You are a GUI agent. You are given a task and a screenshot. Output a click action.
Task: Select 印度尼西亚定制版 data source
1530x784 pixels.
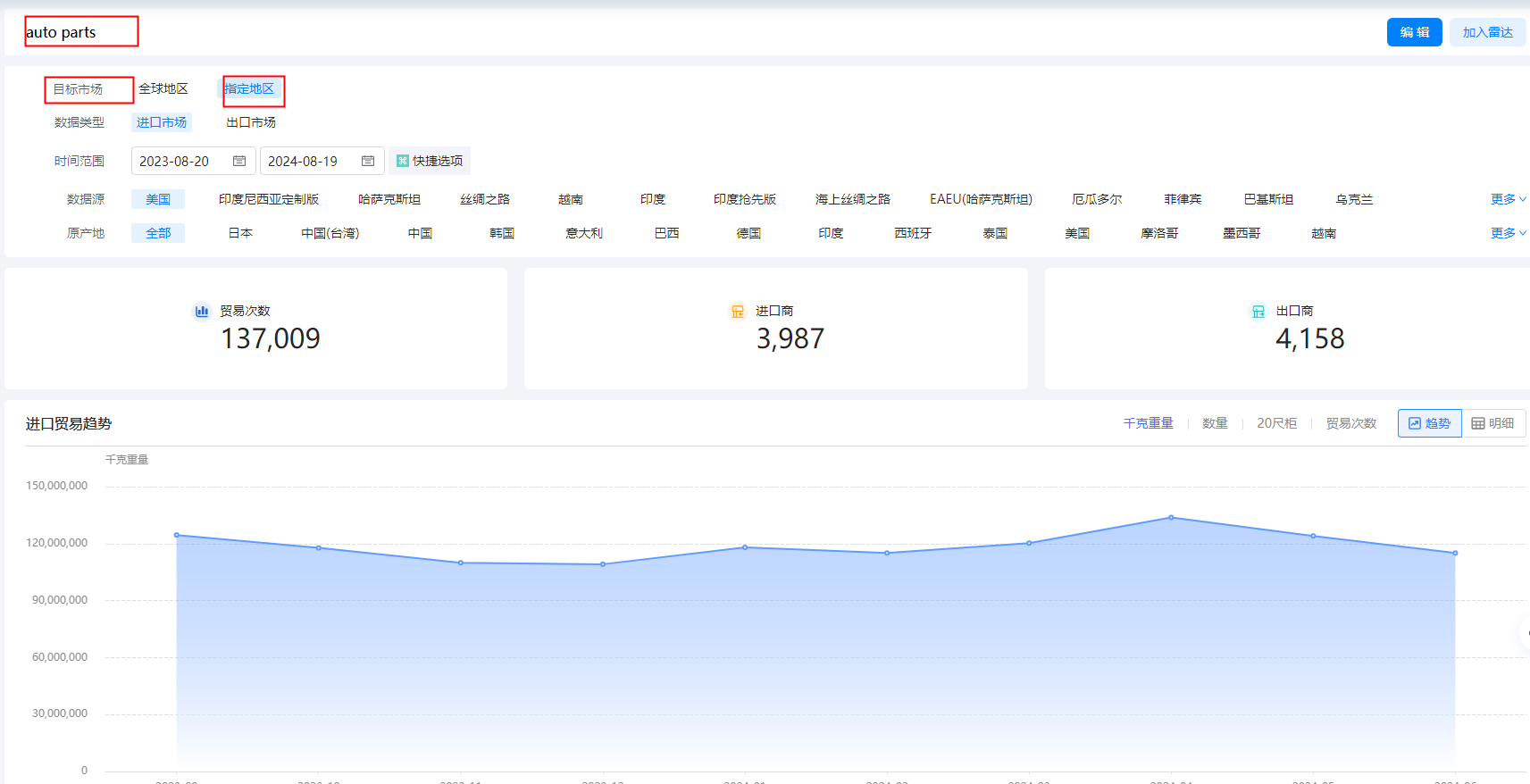(x=269, y=199)
